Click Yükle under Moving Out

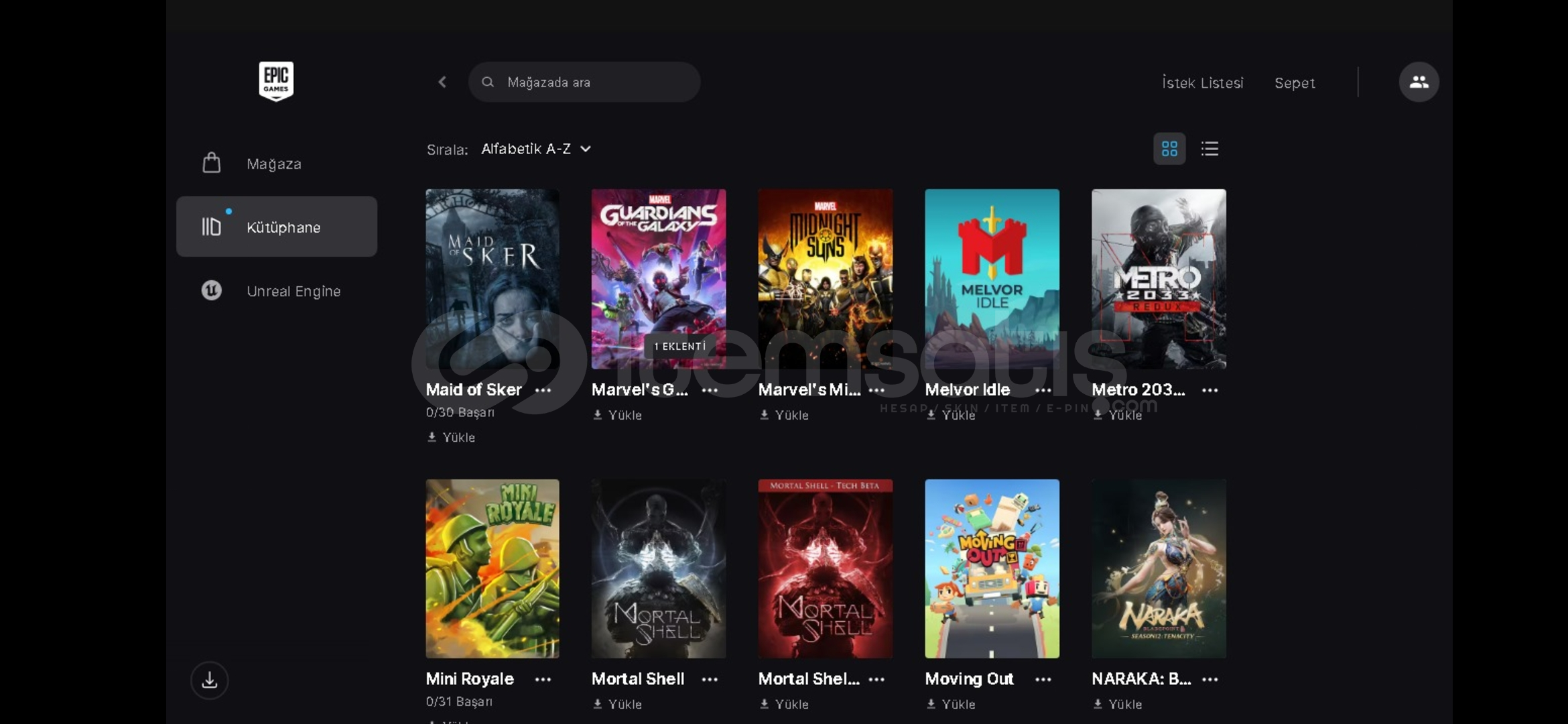coord(951,705)
